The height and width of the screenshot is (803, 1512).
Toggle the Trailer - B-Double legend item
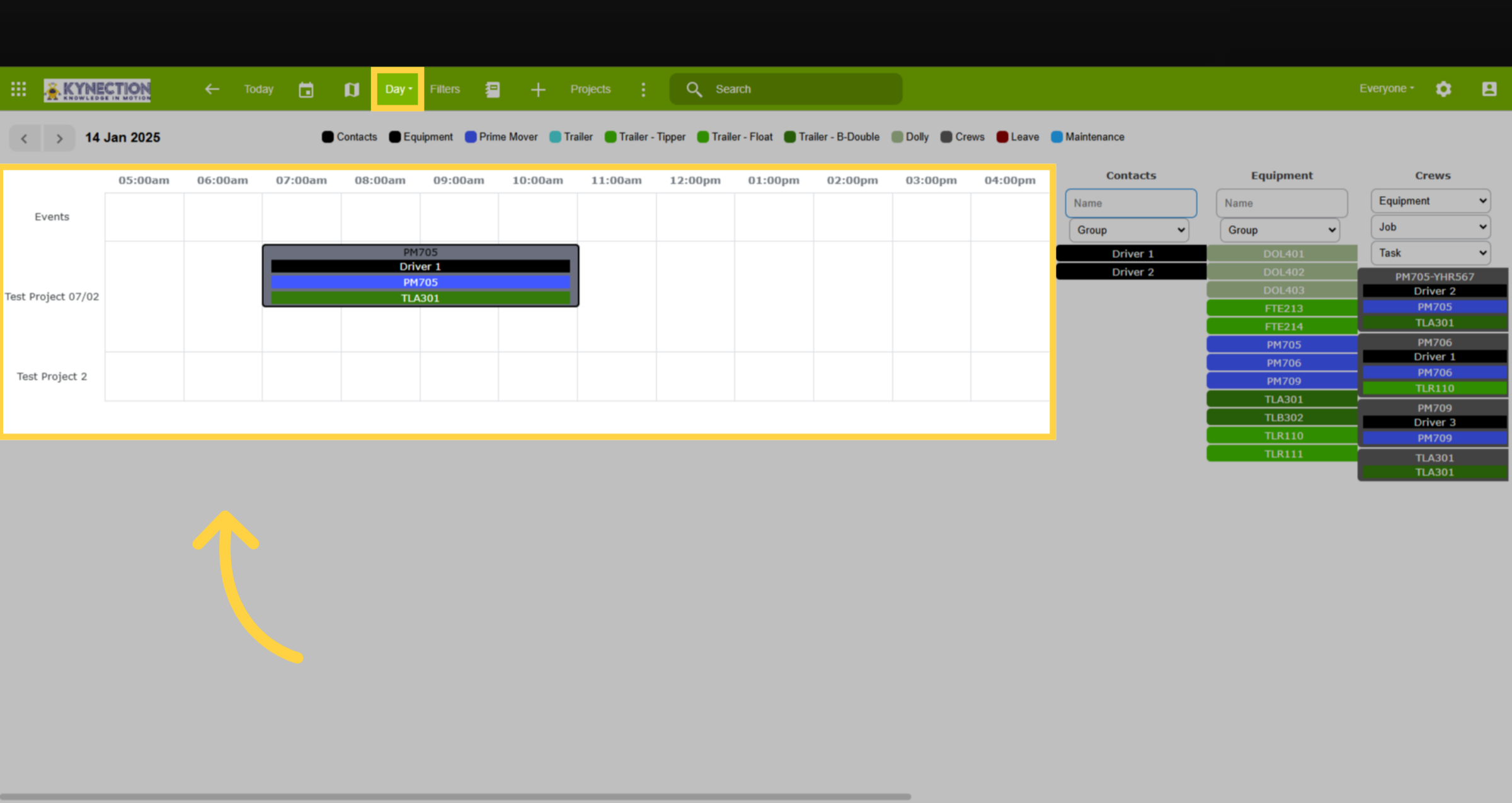832,137
